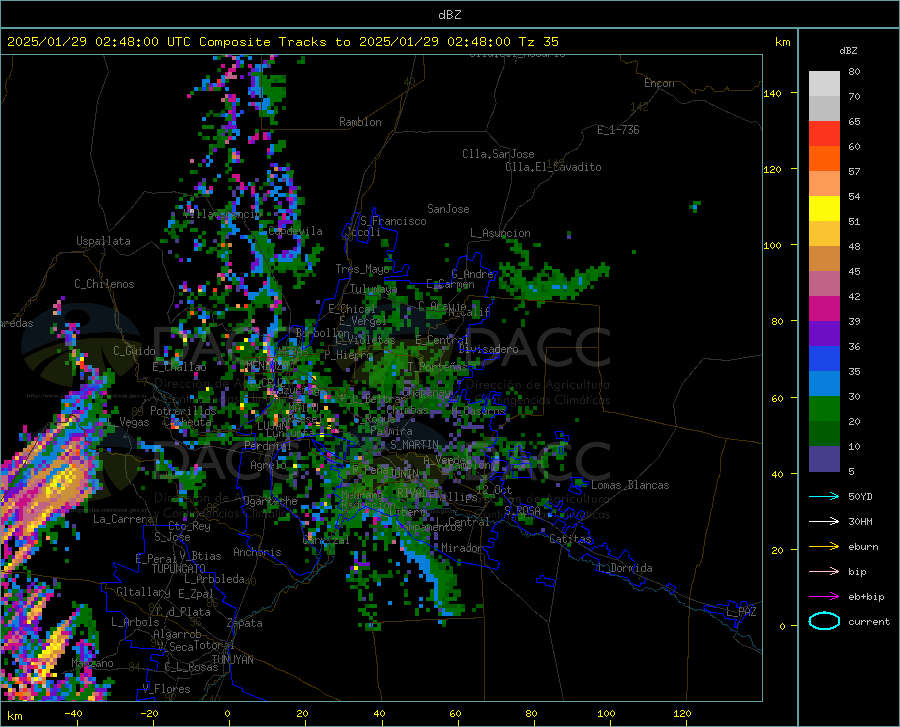
Task: Click the yellow eburn arrow legend icon
Action: [824, 546]
